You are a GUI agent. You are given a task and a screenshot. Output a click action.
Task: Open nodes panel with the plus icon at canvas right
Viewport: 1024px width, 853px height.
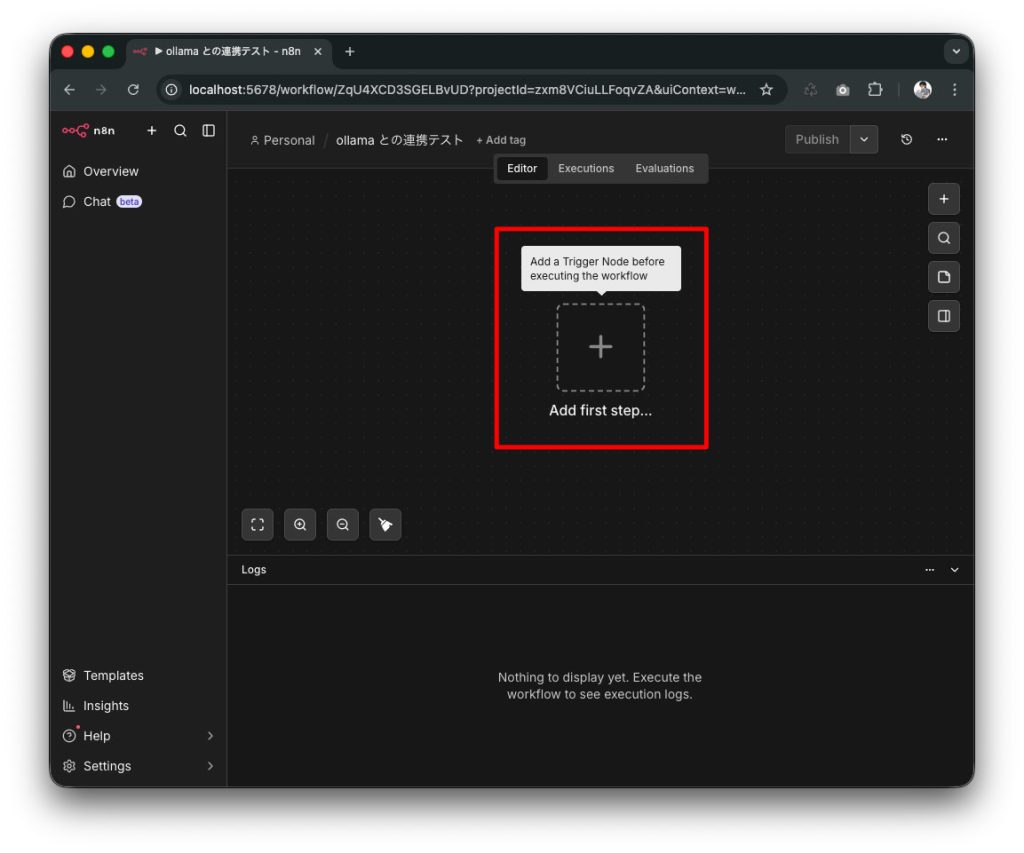[943, 199]
